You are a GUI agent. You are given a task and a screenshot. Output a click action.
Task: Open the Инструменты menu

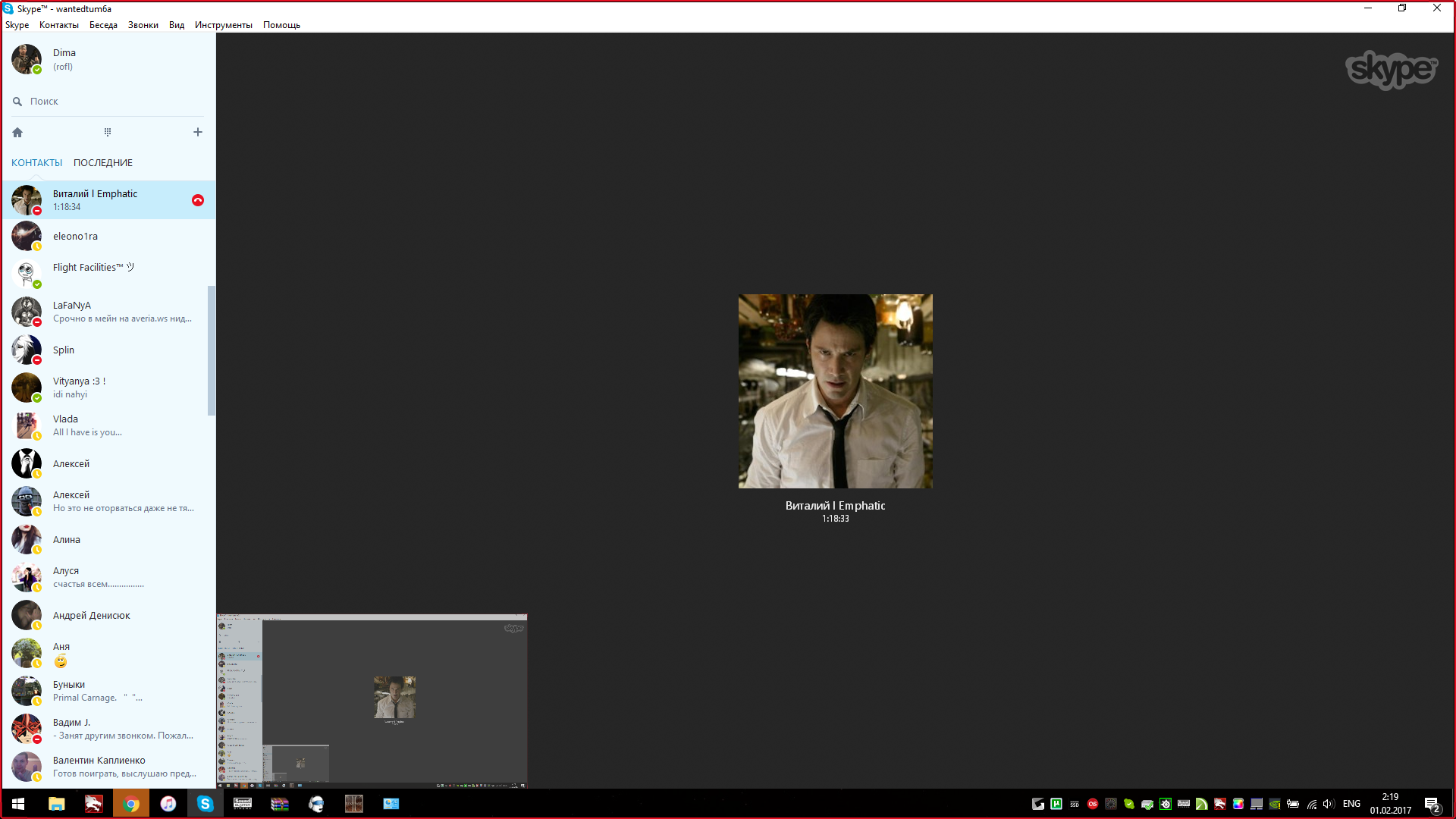[x=223, y=25]
